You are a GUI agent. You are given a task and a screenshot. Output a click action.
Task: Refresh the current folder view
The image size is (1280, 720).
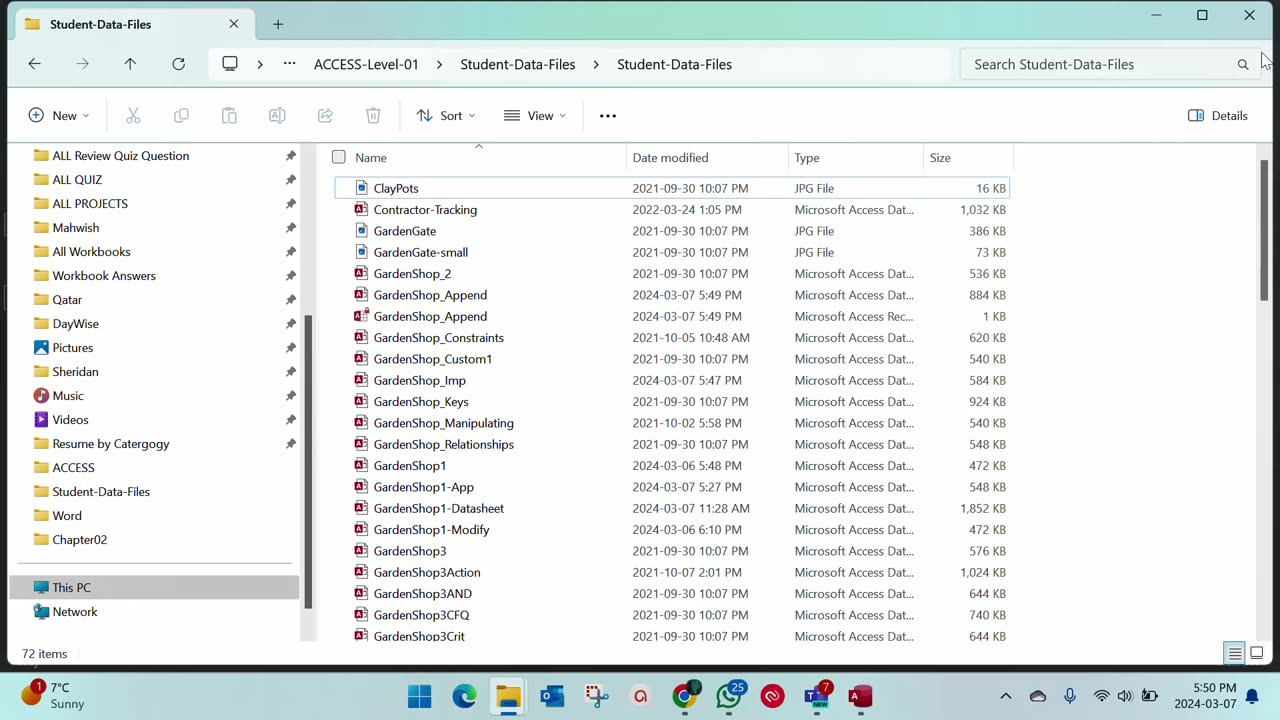(x=178, y=64)
